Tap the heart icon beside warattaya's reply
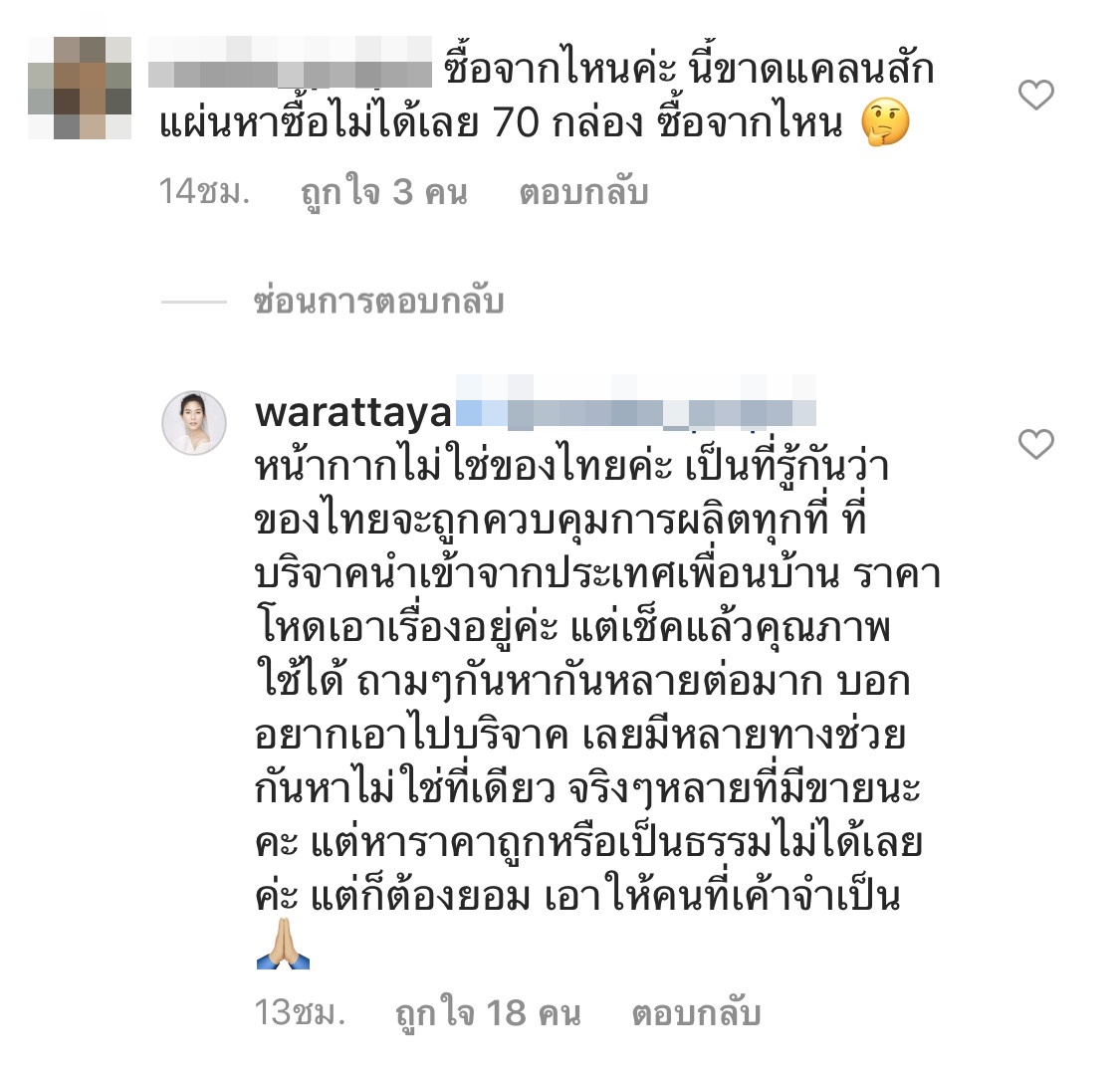 (1035, 444)
